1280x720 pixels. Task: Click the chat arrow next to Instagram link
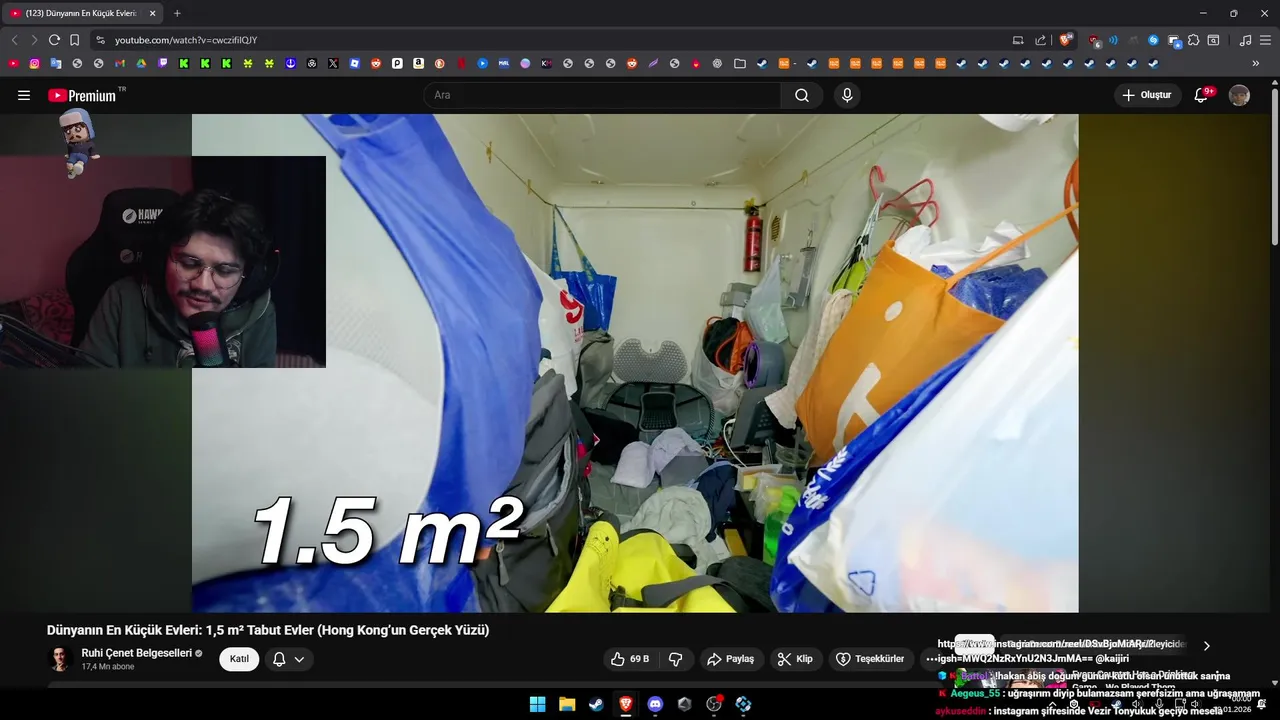pyautogui.click(x=1206, y=646)
